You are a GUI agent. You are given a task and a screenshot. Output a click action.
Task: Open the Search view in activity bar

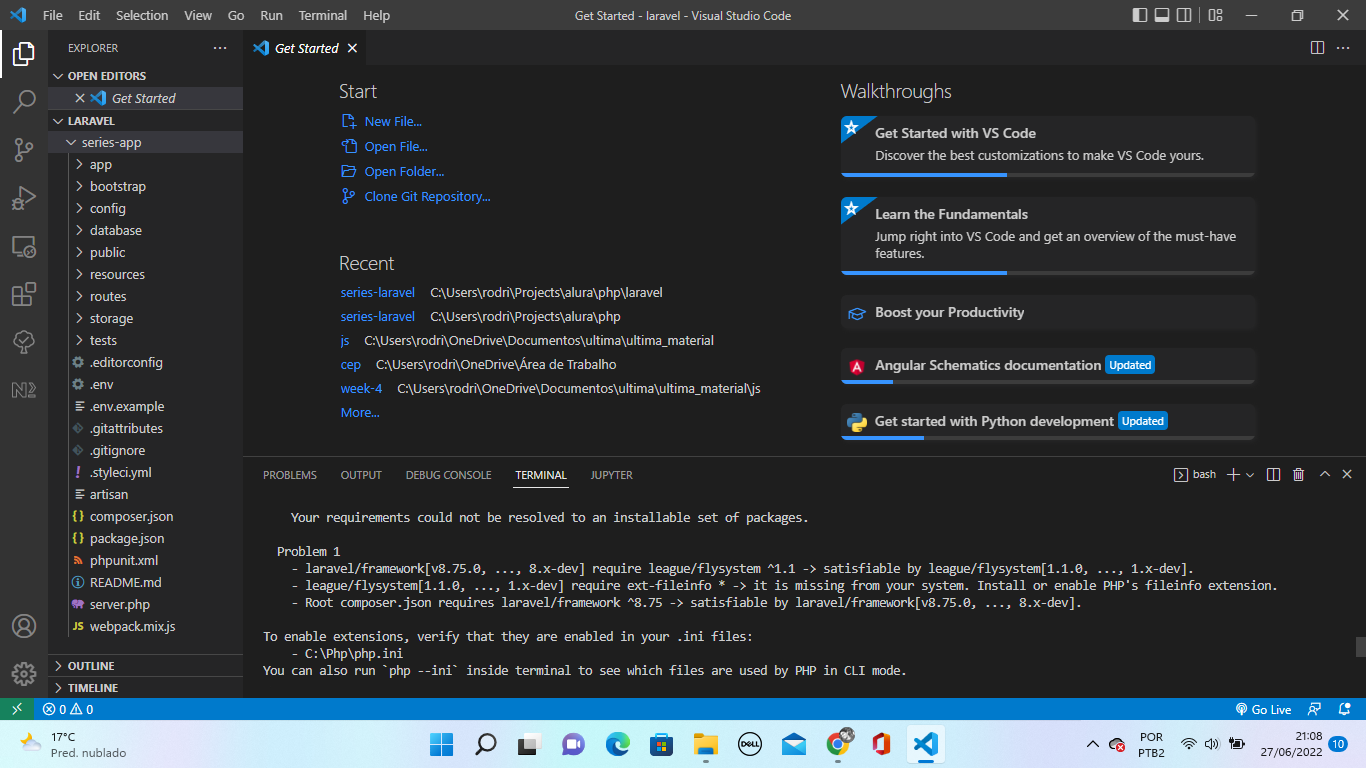click(24, 102)
